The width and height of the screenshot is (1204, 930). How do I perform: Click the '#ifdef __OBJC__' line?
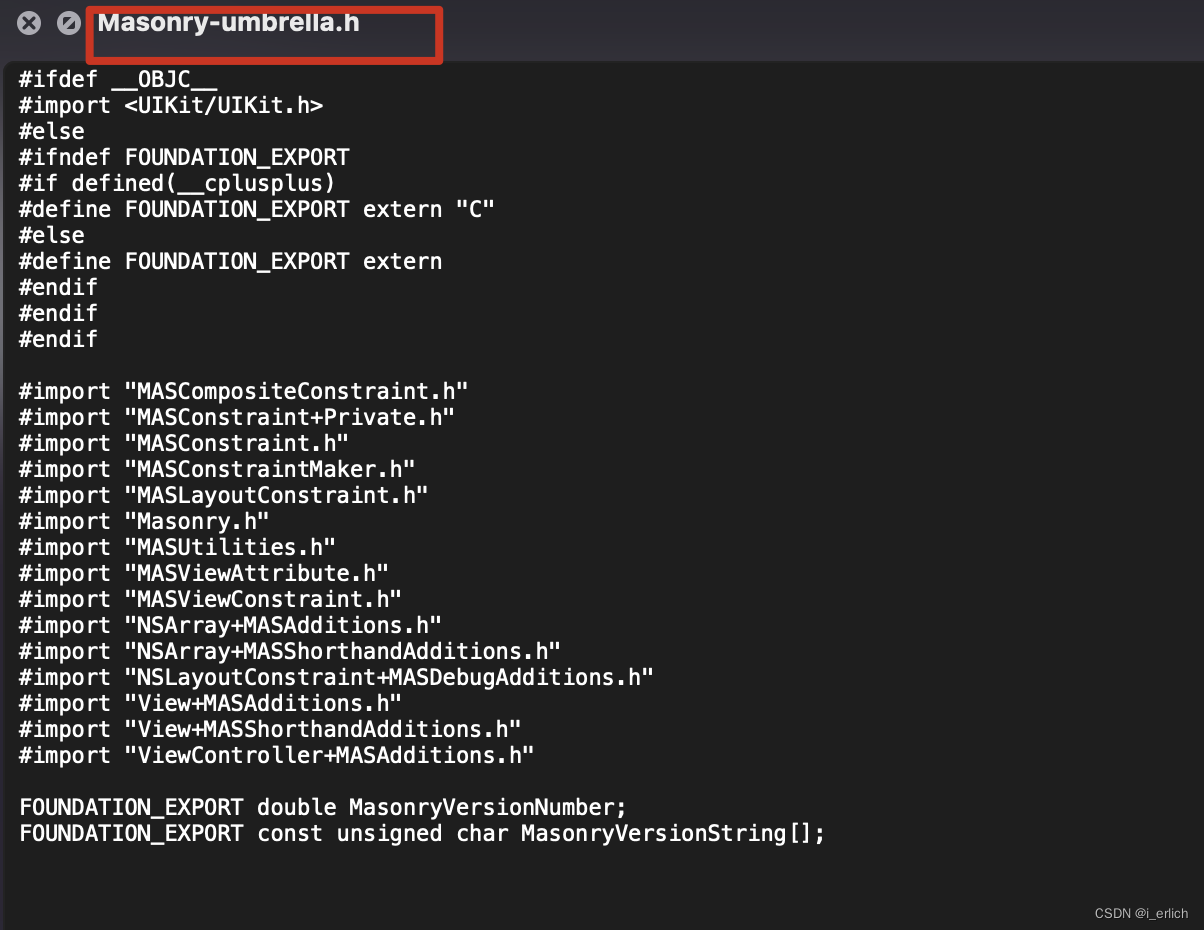pos(118,79)
